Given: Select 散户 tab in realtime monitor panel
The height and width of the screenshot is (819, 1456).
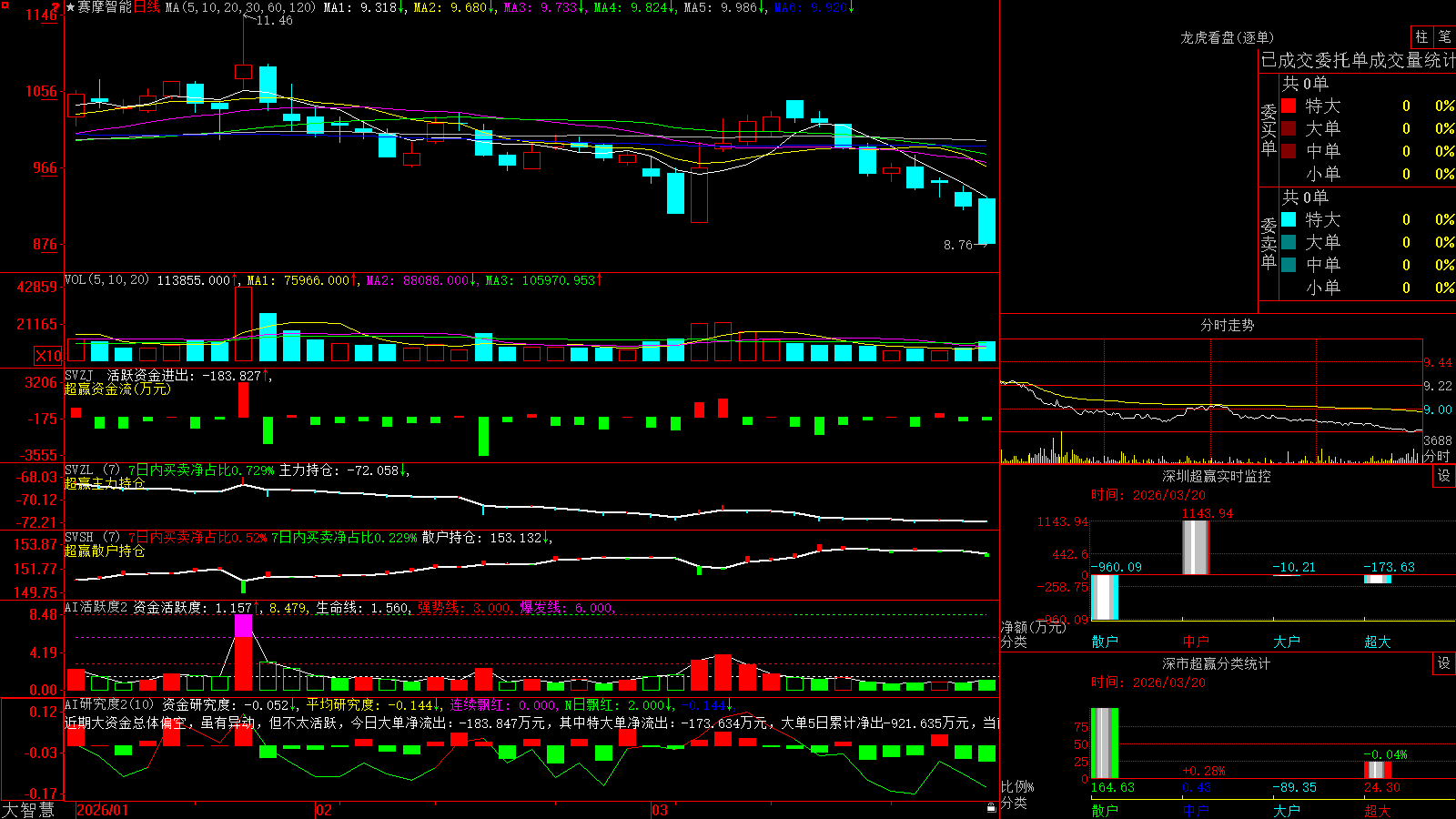Looking at the screenshot, I should (x=1105, y=642).
